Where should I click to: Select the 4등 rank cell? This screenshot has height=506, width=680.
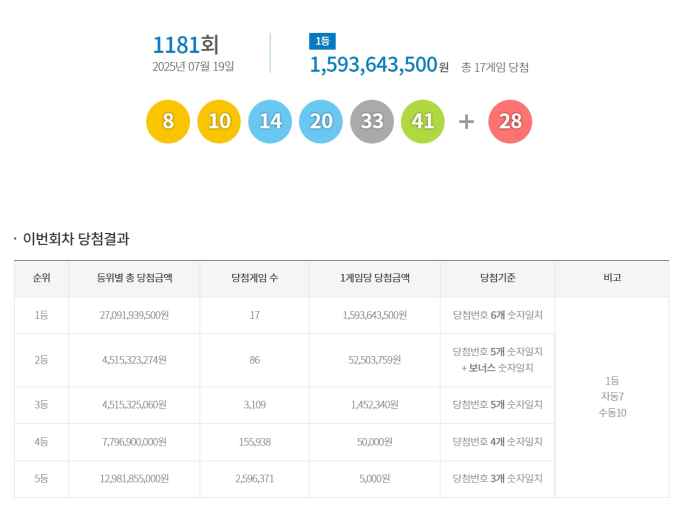coord(42,442)
